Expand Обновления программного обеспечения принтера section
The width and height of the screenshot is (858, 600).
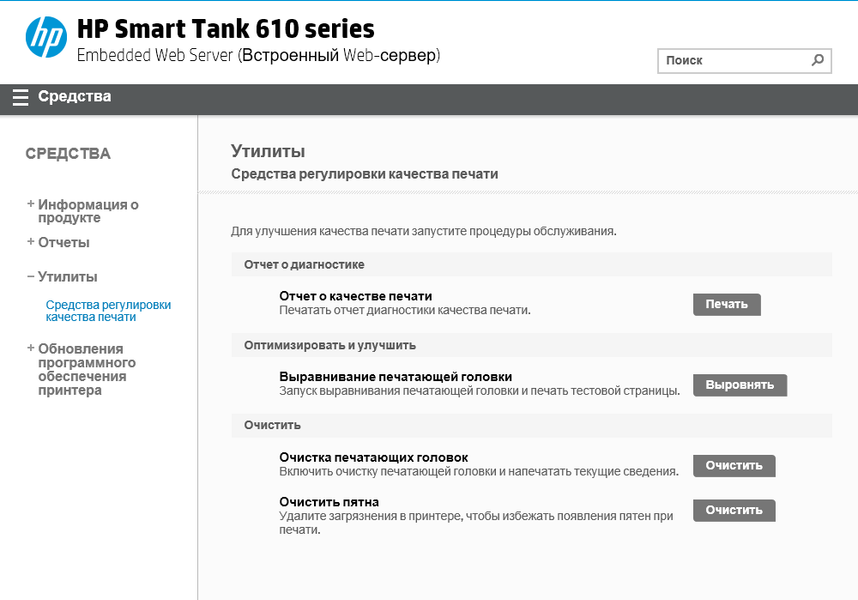point(31,348)
